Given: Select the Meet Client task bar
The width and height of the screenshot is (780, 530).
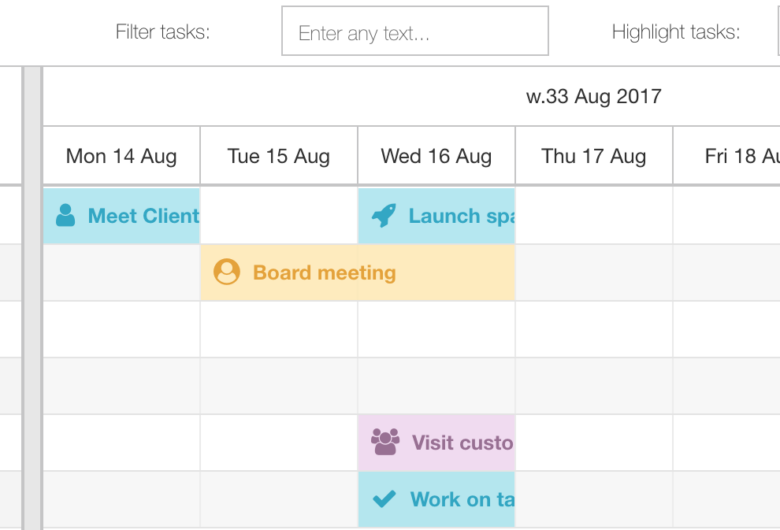Looking at the screenshot, I should pos(121,215).
